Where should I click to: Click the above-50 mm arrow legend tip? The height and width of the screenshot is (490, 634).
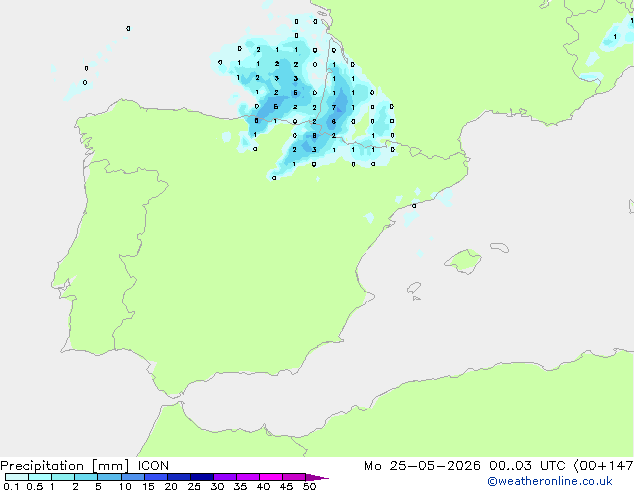[x=317, y=477]
